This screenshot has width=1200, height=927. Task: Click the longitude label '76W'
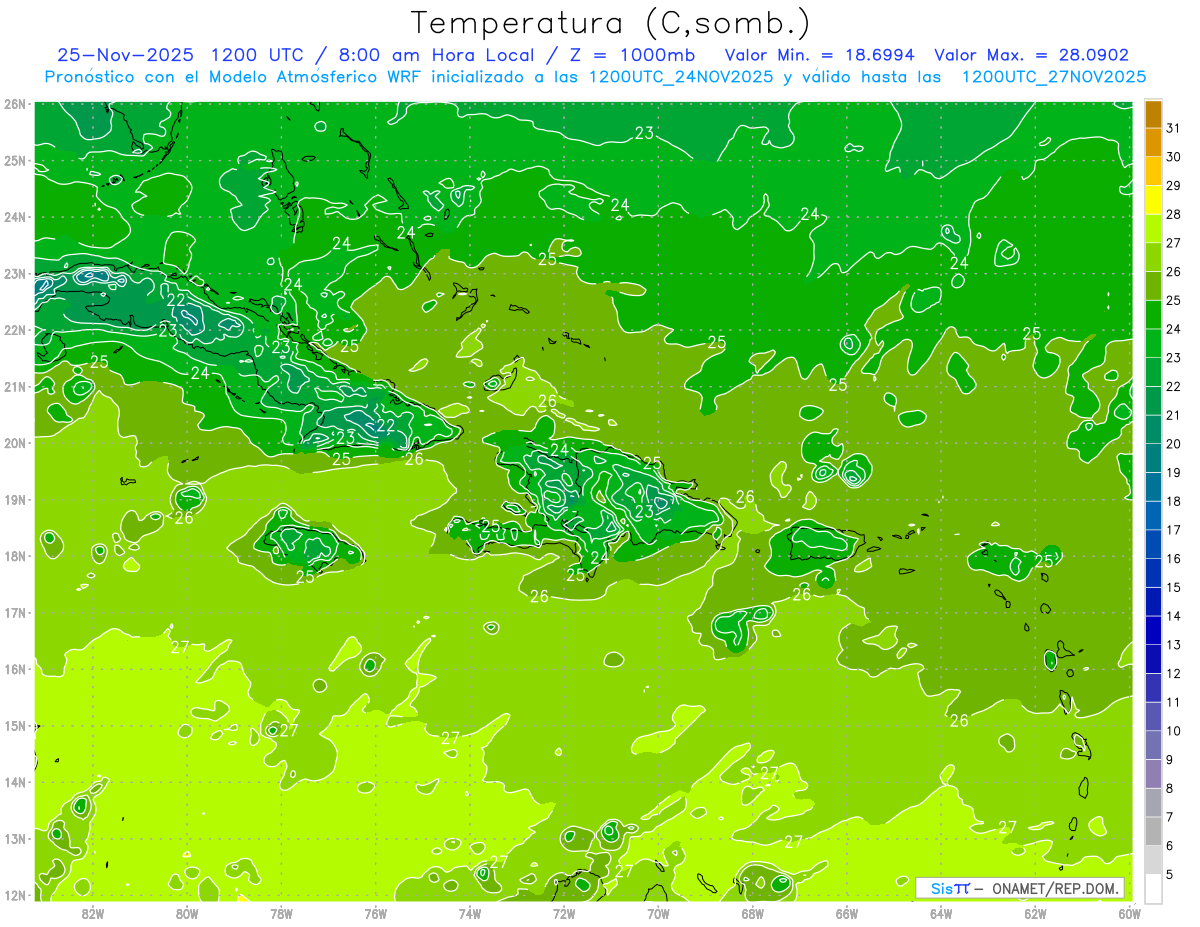click(x=375, y=912)
